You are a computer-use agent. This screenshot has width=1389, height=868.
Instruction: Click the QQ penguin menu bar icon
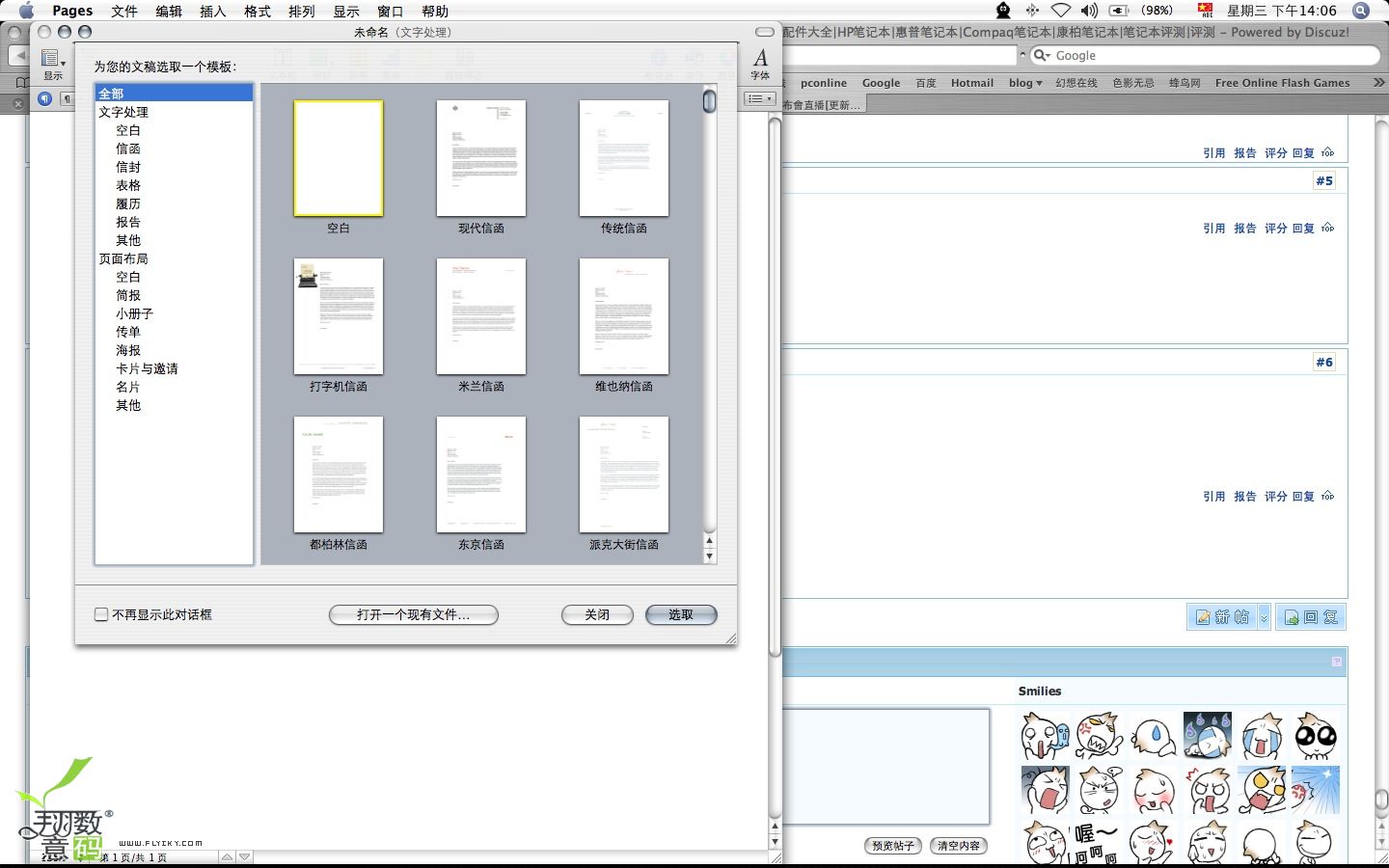point(1003,11)
